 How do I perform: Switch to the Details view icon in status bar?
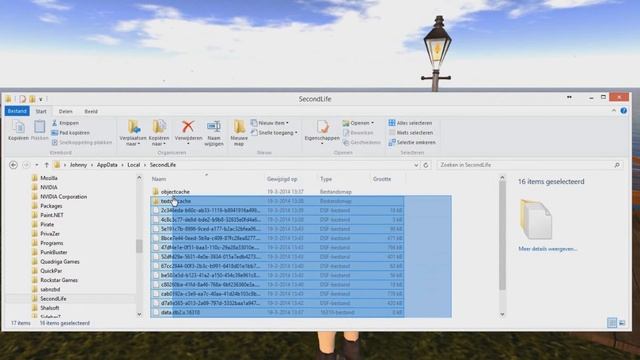(612, 323)
